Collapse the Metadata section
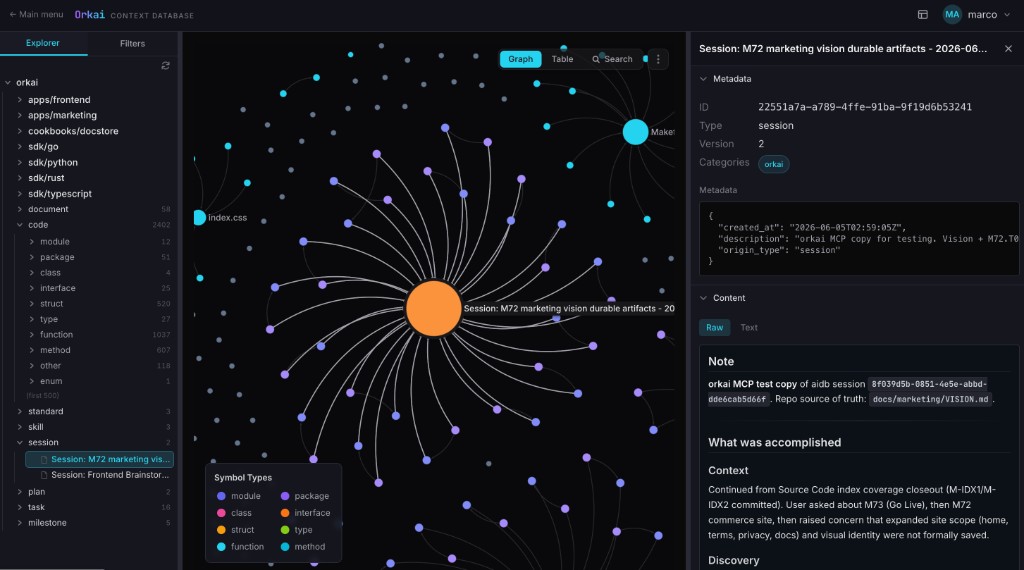 703,79
